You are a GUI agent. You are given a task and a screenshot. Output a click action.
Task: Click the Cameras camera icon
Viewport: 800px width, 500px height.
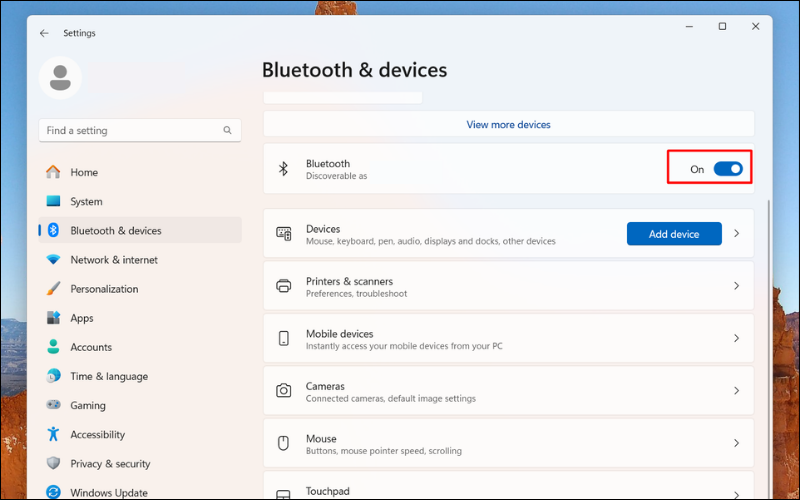tap(284, 391)
